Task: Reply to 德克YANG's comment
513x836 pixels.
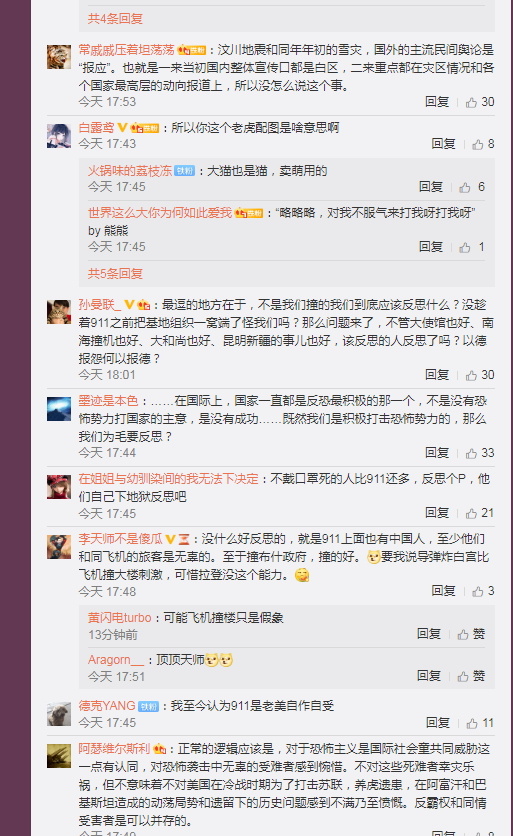Action: [x=438, y=722]
